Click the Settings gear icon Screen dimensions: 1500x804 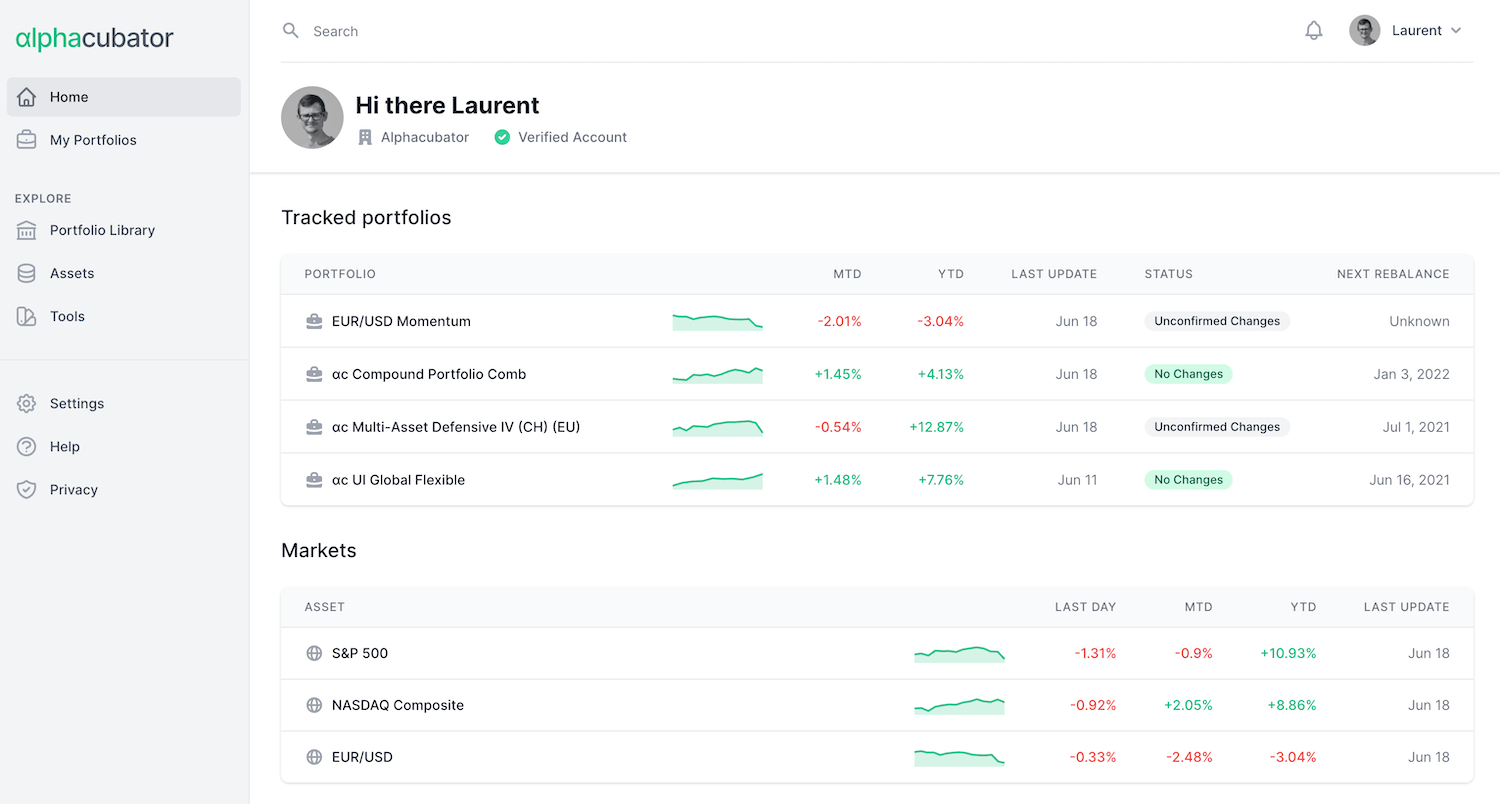coord(26,404)
